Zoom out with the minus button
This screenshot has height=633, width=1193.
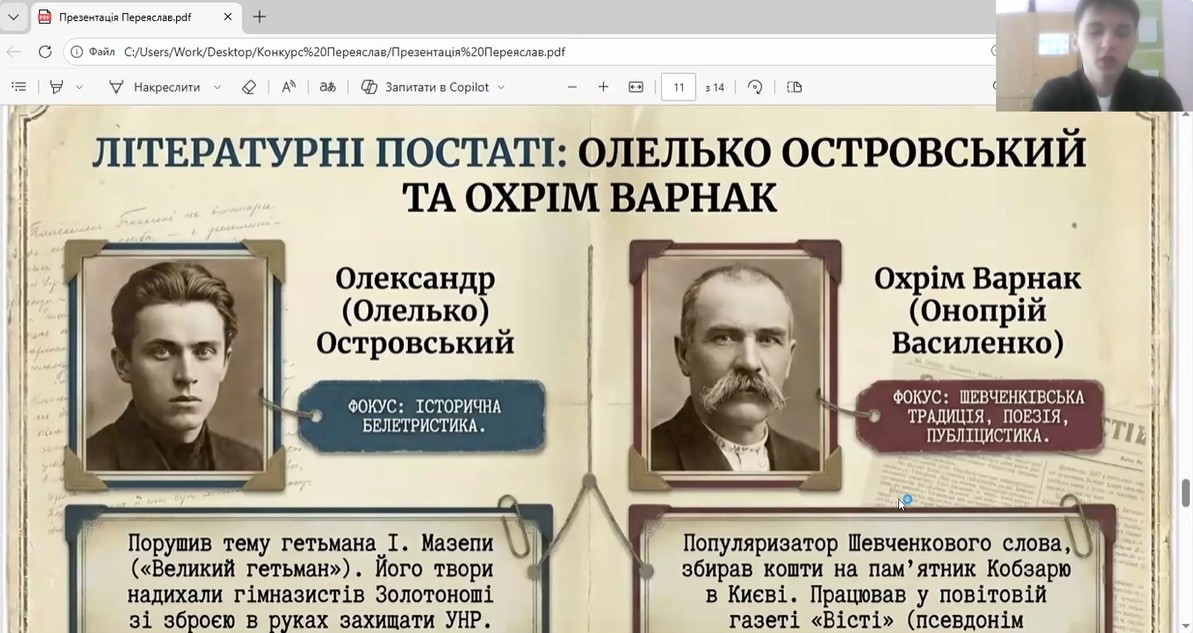tap(572, 87)
